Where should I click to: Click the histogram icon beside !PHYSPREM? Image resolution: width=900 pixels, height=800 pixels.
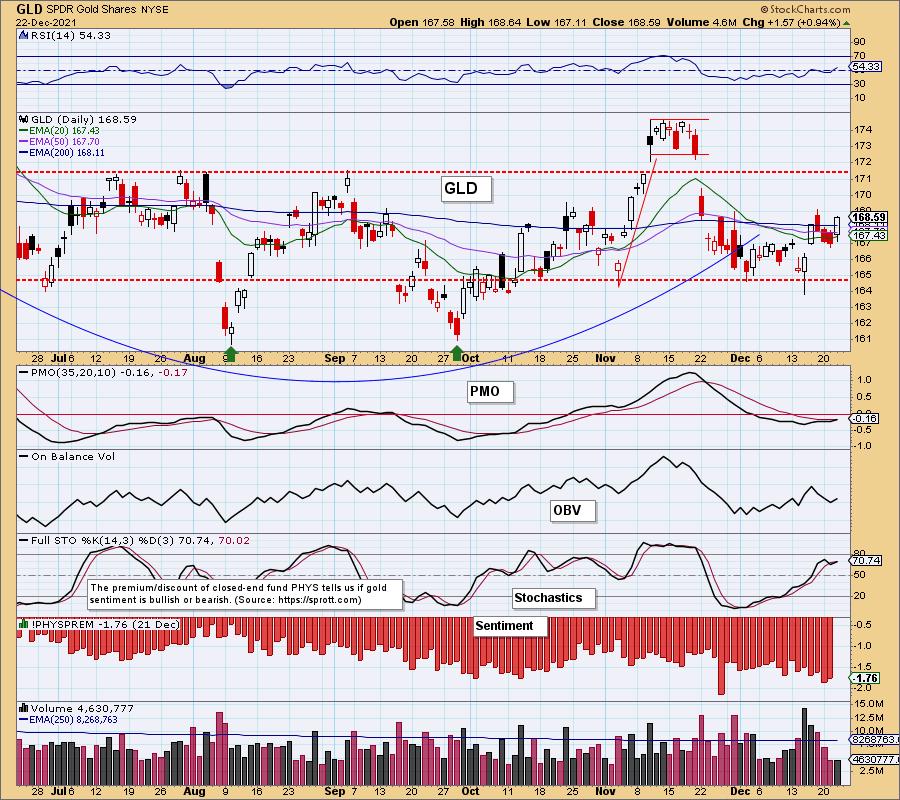(24, 624)
